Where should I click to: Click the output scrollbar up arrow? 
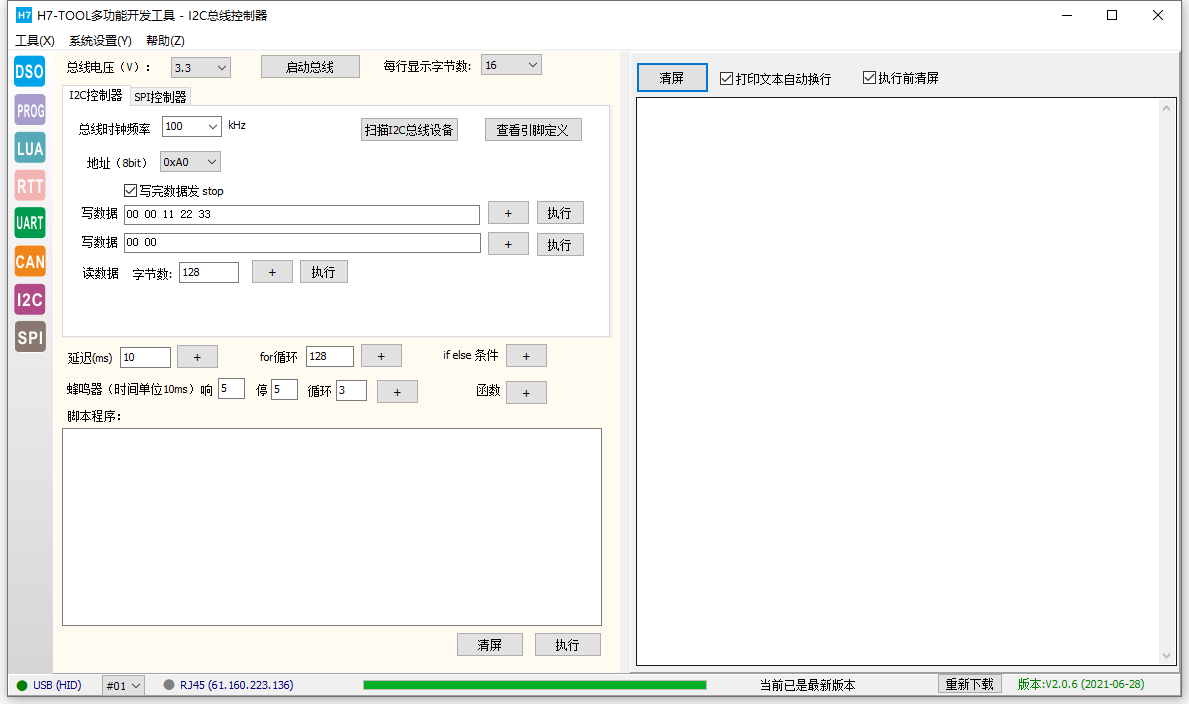click(1166, 108)
